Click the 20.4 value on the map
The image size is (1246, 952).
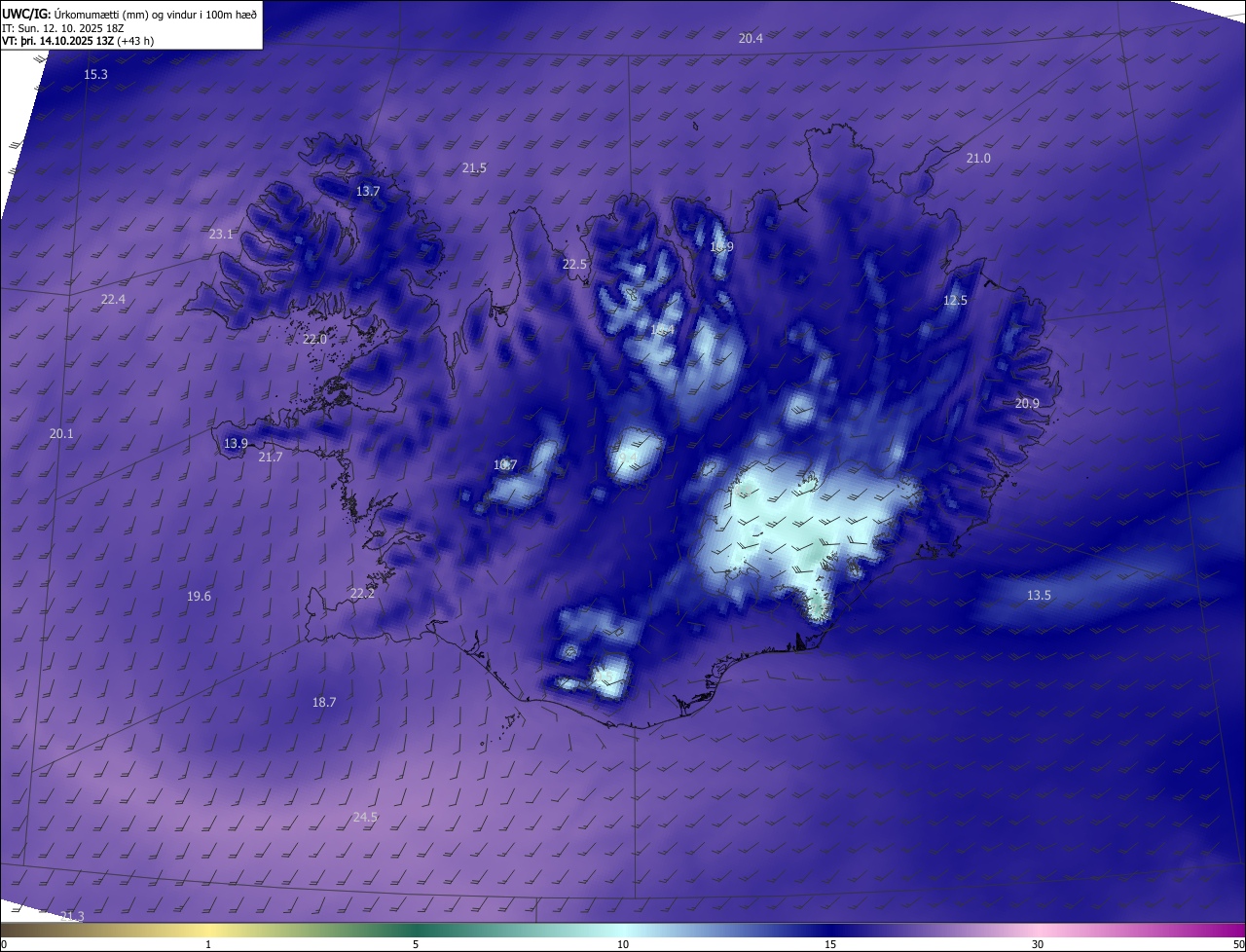tap(751, 39)
